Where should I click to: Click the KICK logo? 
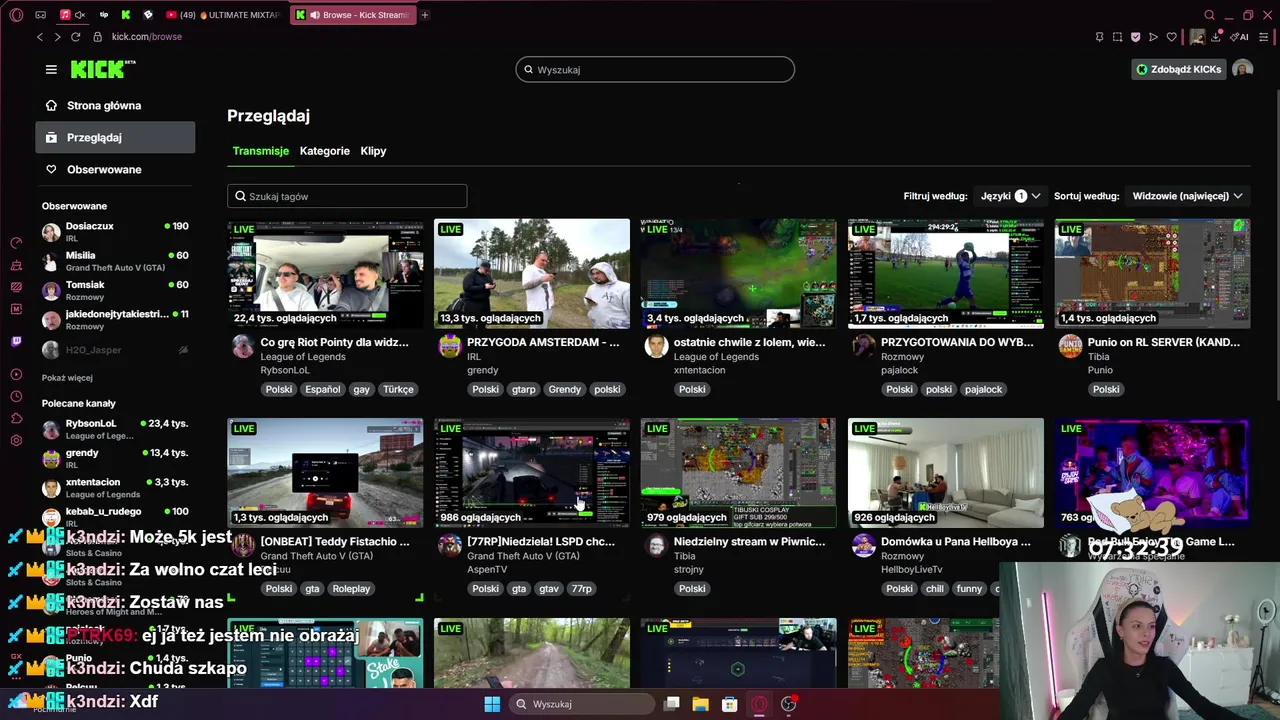pos(103,69)
